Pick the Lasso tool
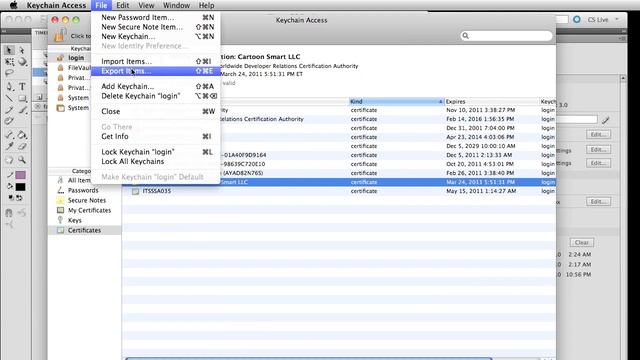The image size is (640, 360). pyautogui.click(x=9, y=73)
